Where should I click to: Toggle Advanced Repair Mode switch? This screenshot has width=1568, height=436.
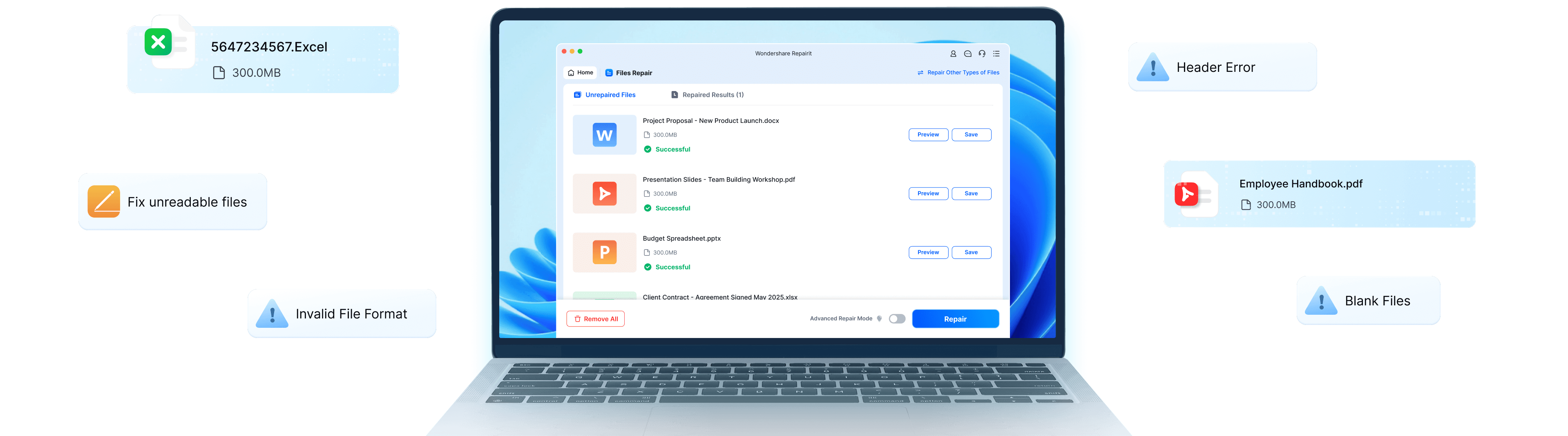[x=897, y=319]
